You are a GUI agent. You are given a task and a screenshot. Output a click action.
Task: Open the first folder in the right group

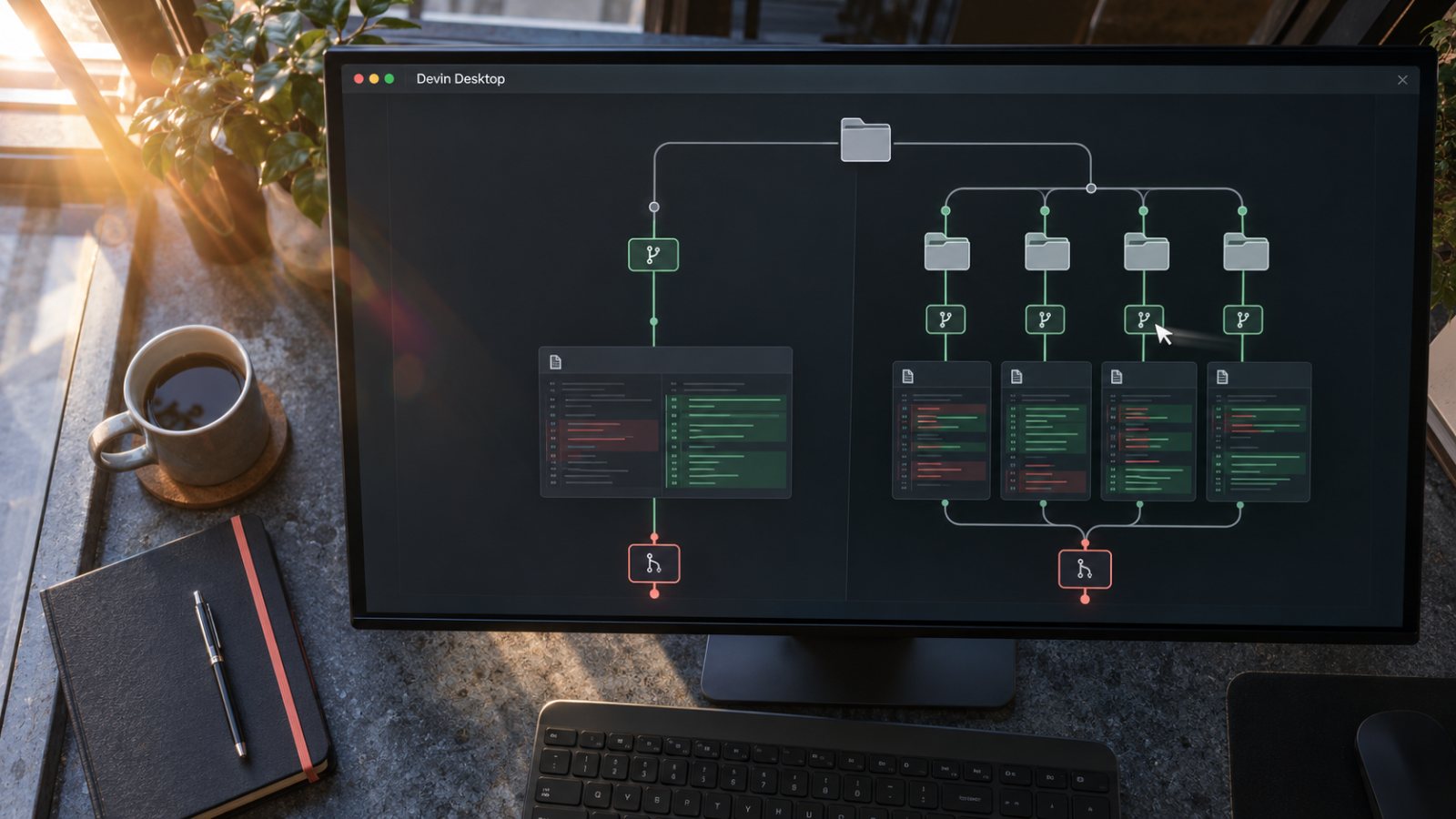(946, 251)
